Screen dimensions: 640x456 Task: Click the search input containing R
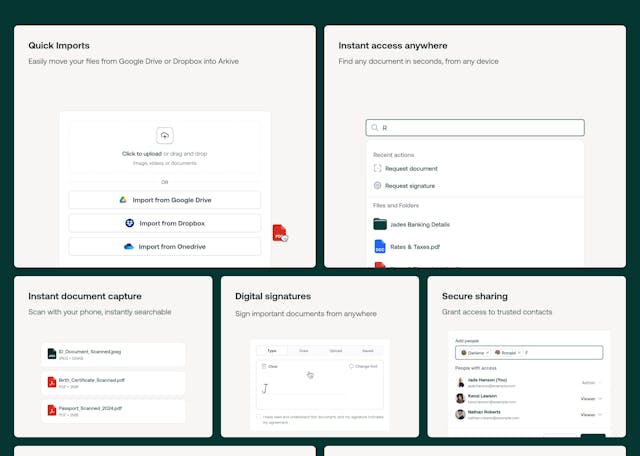[475, 128]
